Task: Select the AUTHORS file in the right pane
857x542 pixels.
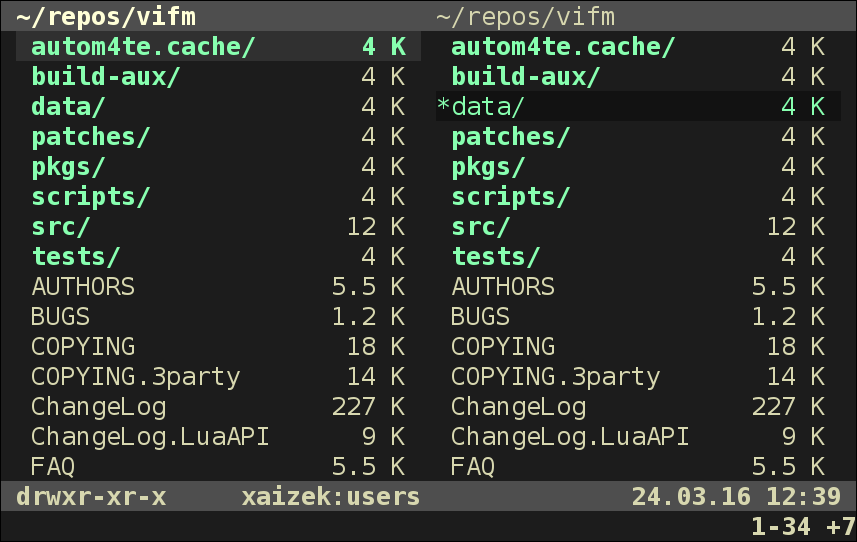Action: point(638,287)
